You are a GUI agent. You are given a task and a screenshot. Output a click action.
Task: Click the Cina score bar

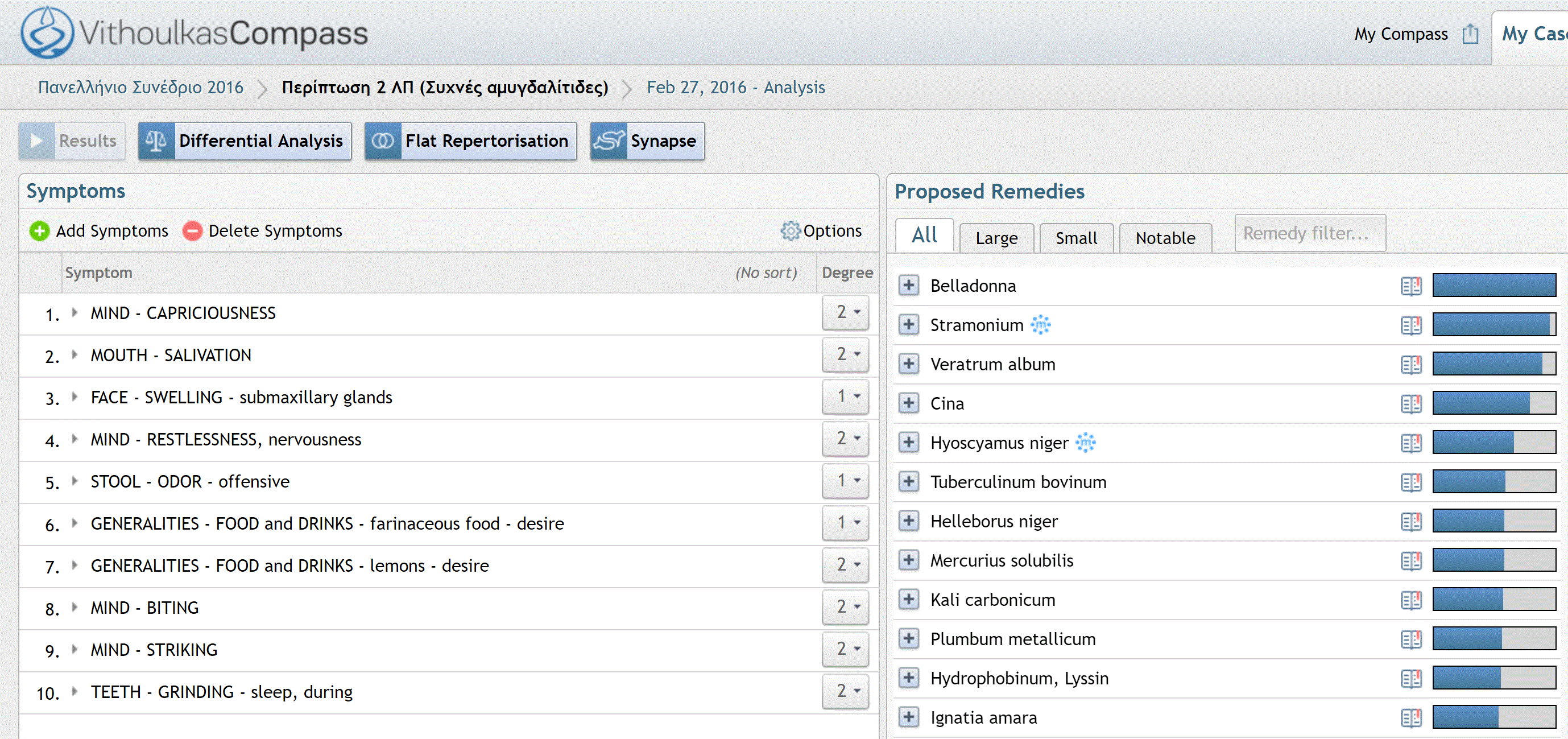[1493, 403]
